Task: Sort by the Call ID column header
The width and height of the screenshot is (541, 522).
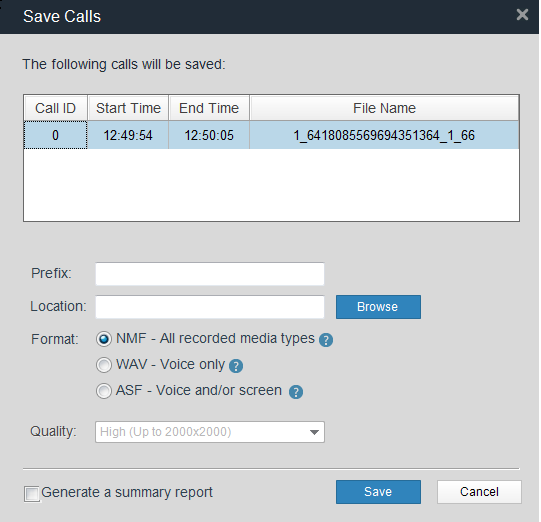Action: click(56, 108)
